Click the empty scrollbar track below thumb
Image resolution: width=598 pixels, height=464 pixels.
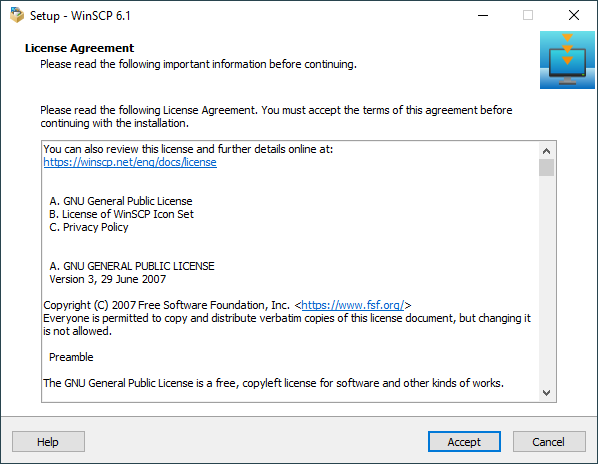pos(547,280)
